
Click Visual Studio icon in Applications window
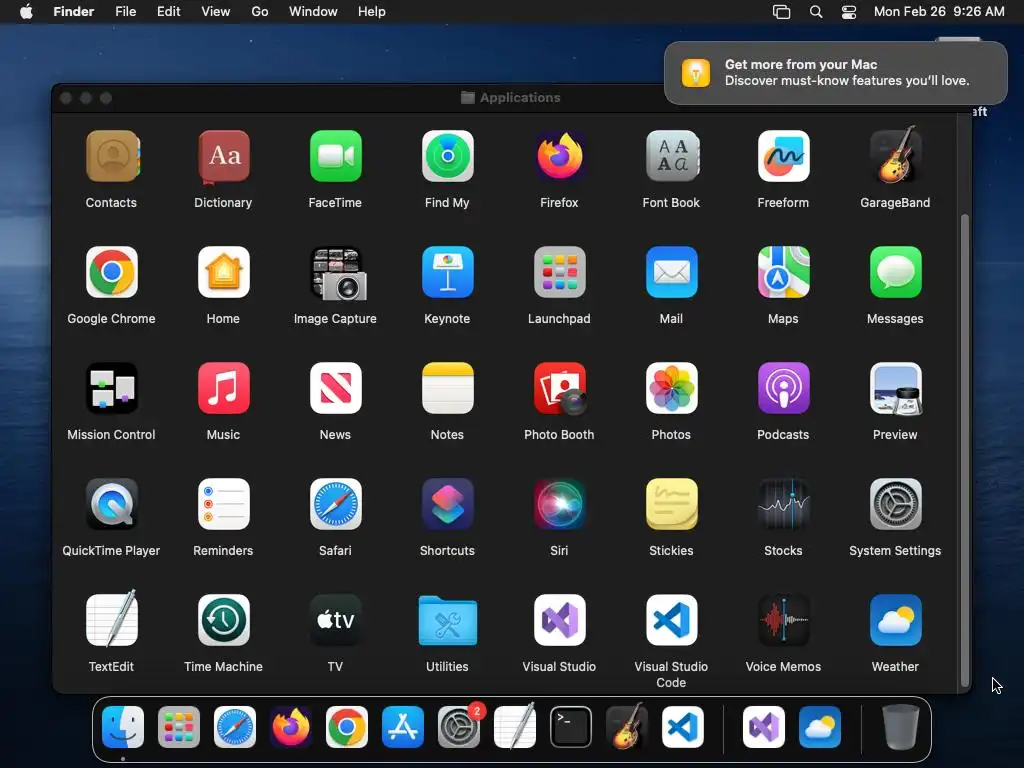[559, 620]
